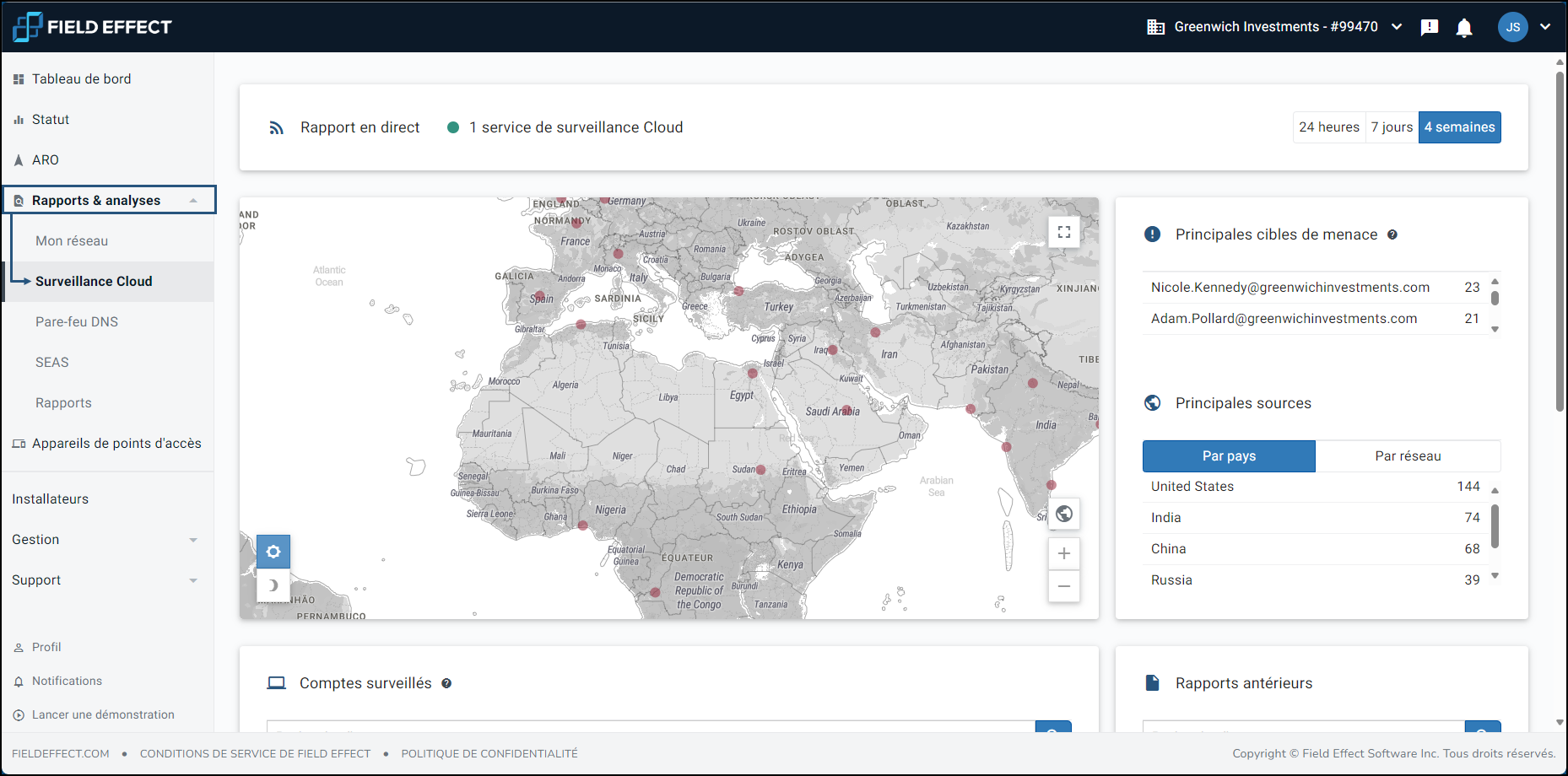Click the organization building icon
The image size is (1568, 776).
coord(1156,27)
